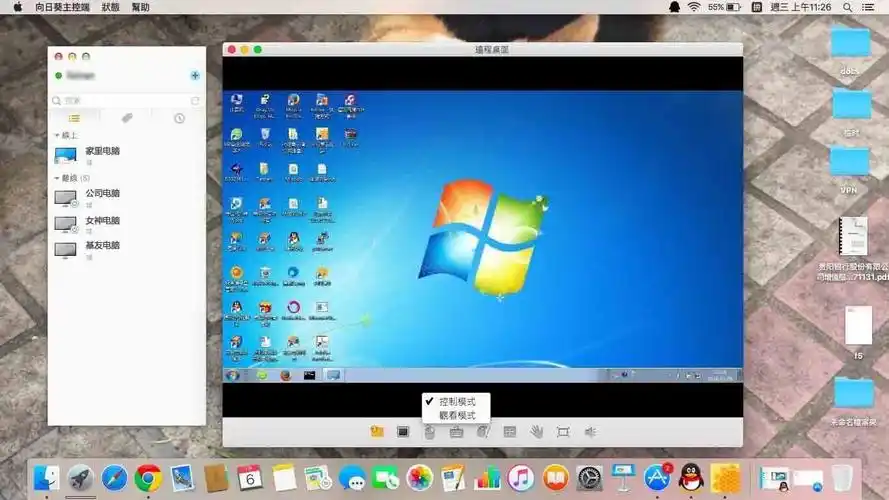Screen dimensions: 889x500
Task: Select the checked 控制模式 option
Action: (456, 401)
